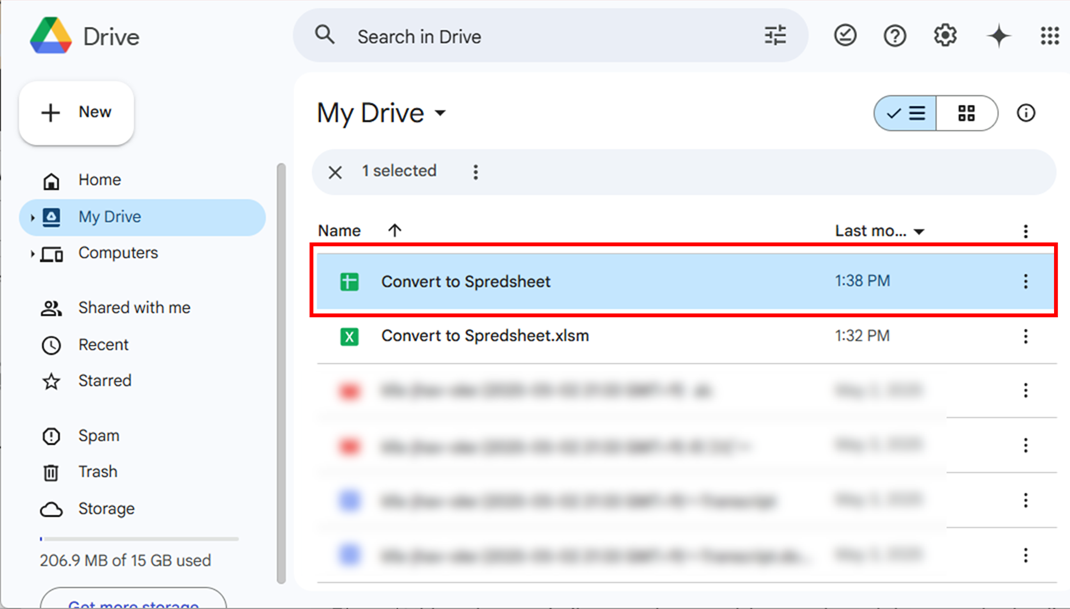1070x609 pixels.
Task: Expand the Computers tree in sidebar
Action: (32, 254)
